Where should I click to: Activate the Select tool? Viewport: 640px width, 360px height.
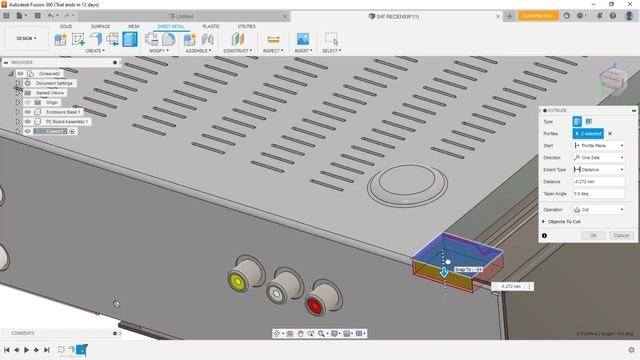coord(331,39)
